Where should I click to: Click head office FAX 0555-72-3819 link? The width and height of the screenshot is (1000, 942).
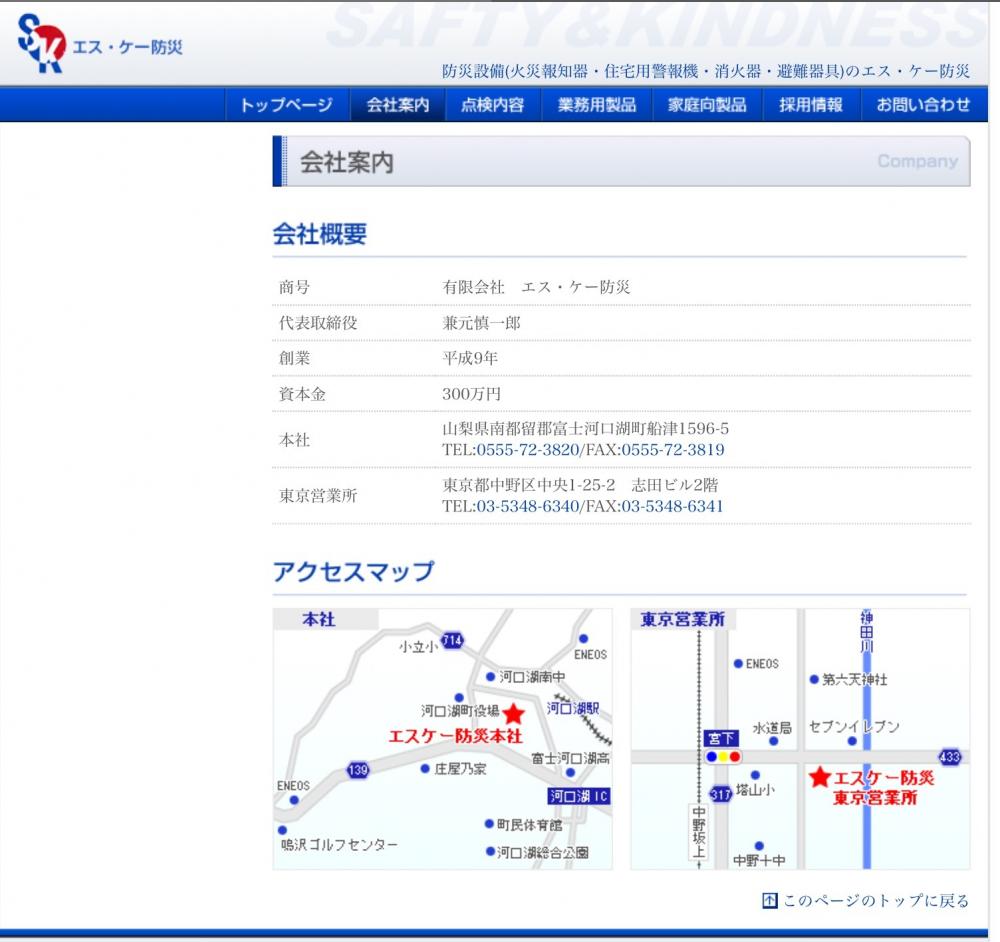click(x=672, y=450)
